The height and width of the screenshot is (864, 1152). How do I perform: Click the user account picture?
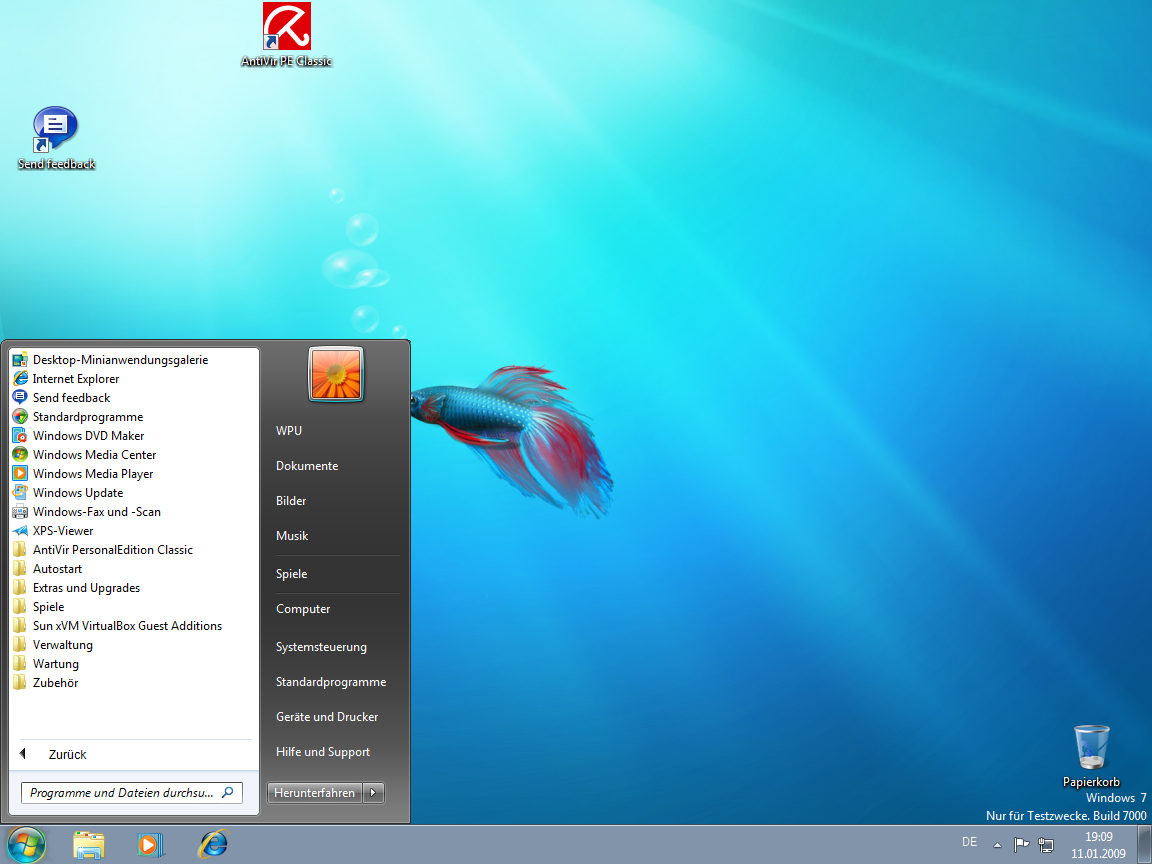coord(336,375)
